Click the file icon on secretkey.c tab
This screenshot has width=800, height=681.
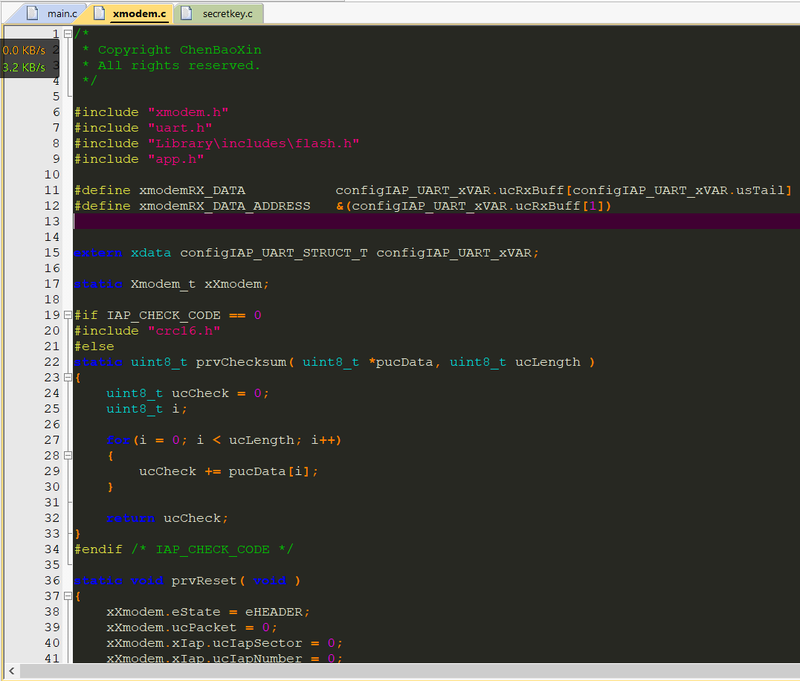pos(187,13)
